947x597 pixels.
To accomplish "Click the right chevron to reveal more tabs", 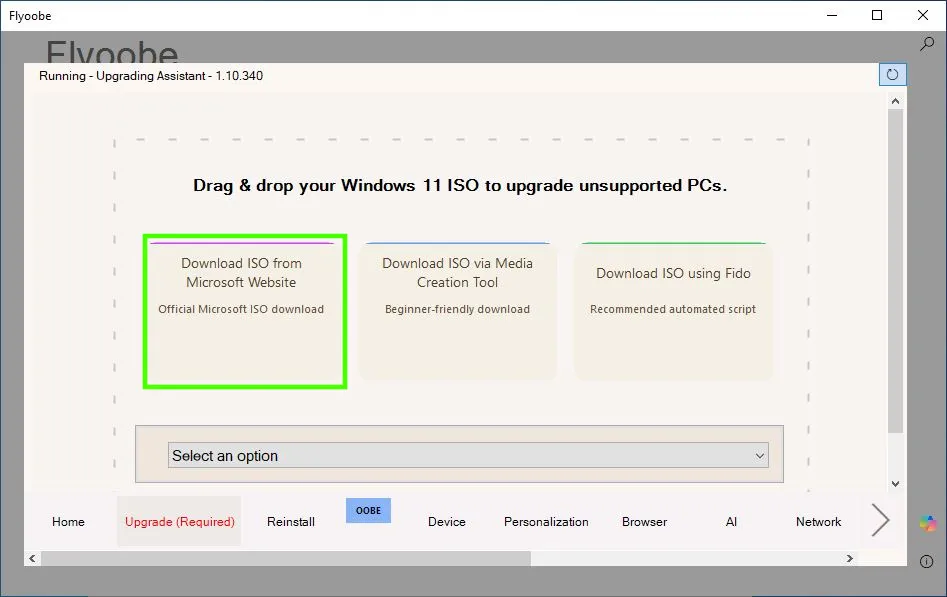I will pyautogui.click(x=879, y=520).
